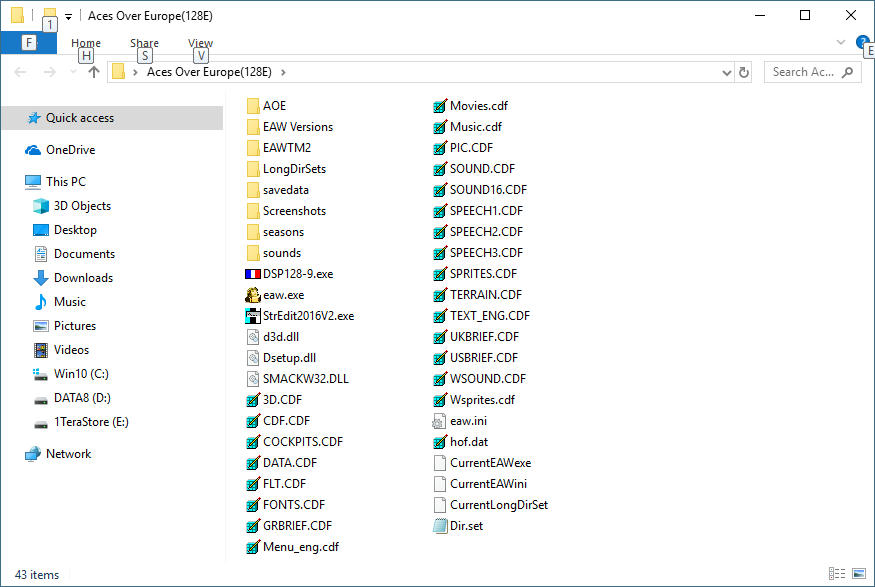Image resolution: width=875 pixels, height=587 pixels.
Task: Open the AOE folder icon
Action: pos(253,106)
